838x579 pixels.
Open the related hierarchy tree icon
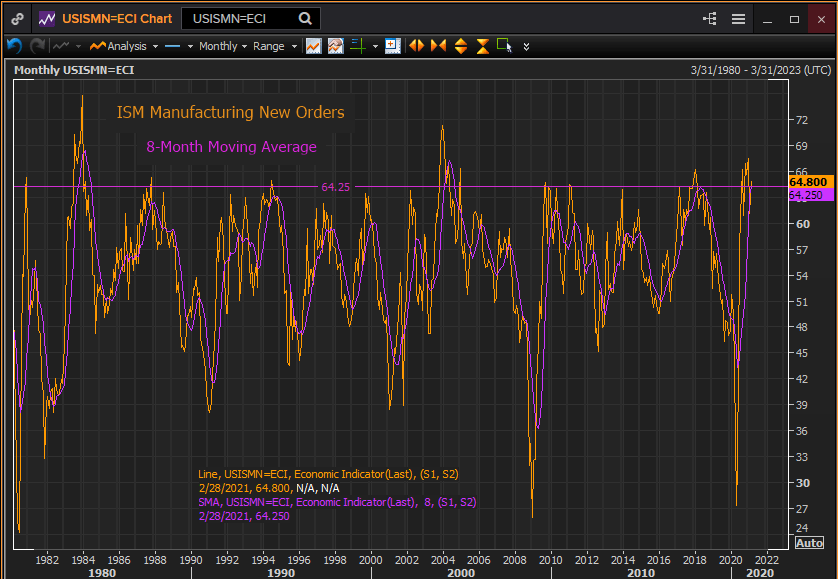point(710,18)
